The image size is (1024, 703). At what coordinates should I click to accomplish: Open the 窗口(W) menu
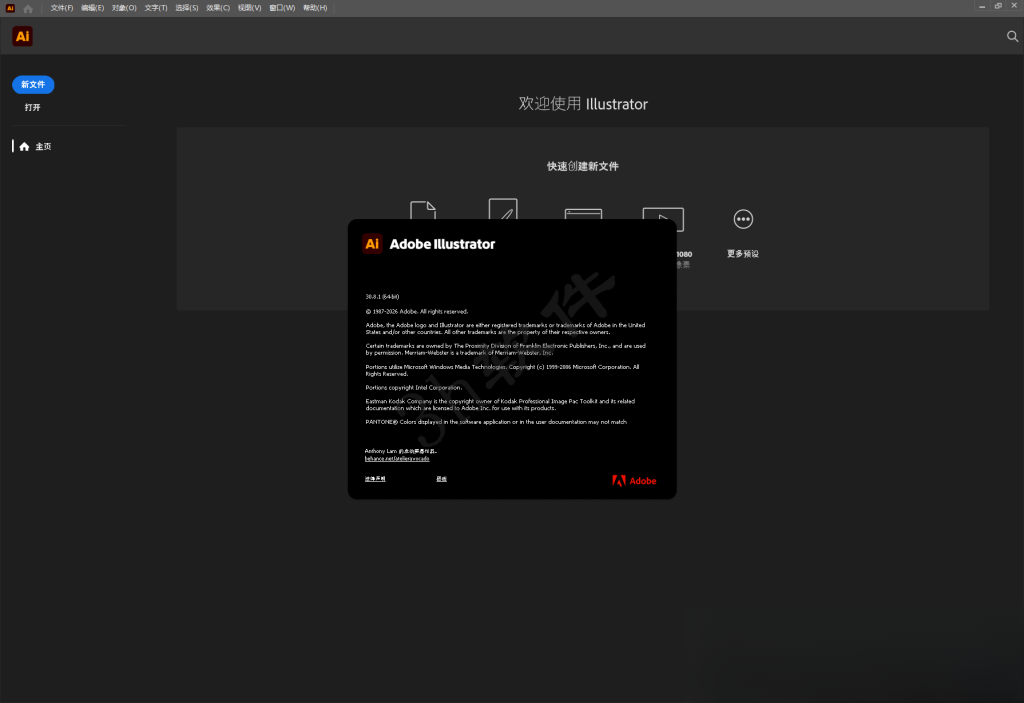tap(282, 8)
